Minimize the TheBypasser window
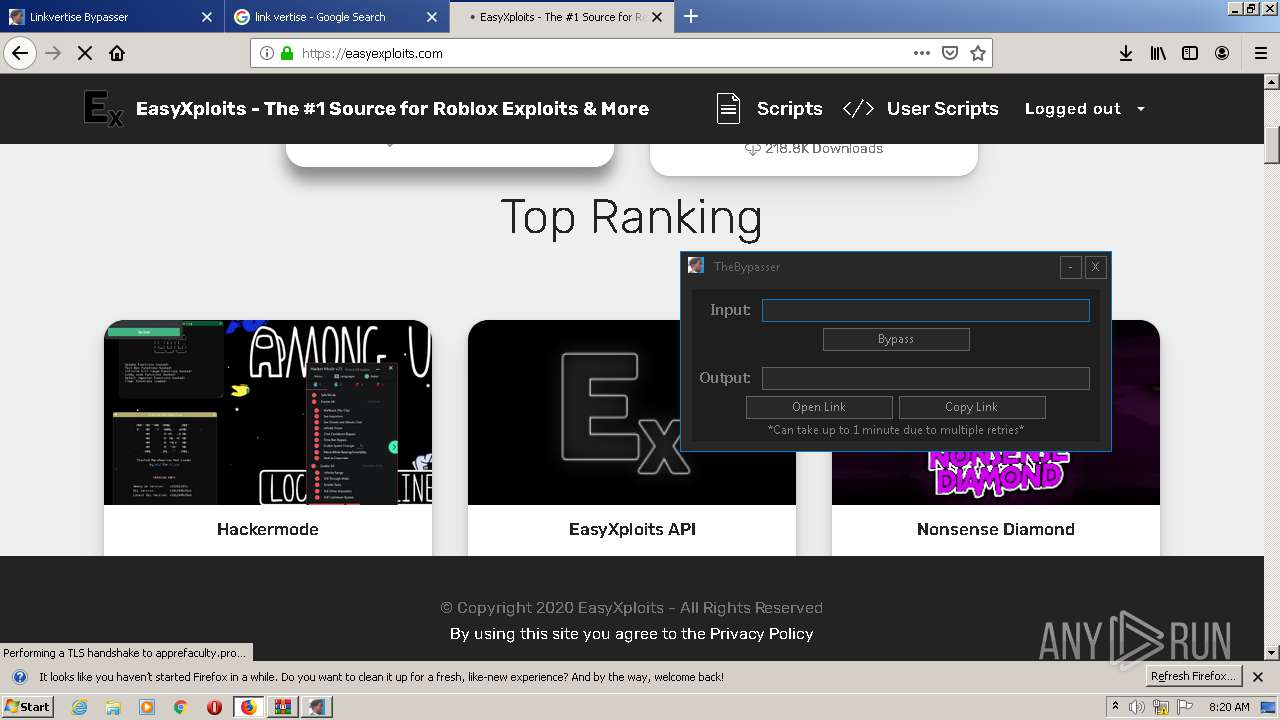The width and height of the screenshot is (1280, 720). [x=1071, y=267]
